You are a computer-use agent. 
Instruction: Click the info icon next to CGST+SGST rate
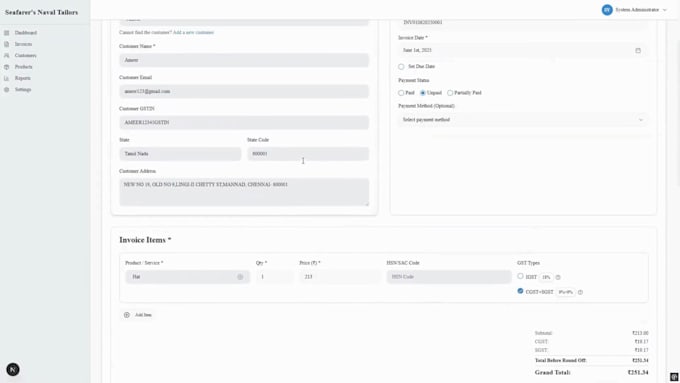[580, 292]
